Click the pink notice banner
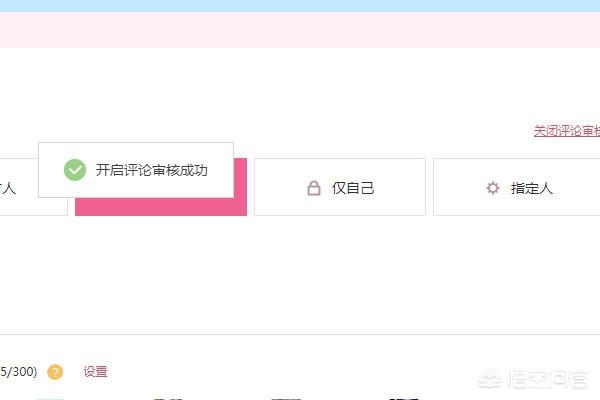This screenshot has height=400, width=600. click(x=300, y=30)
